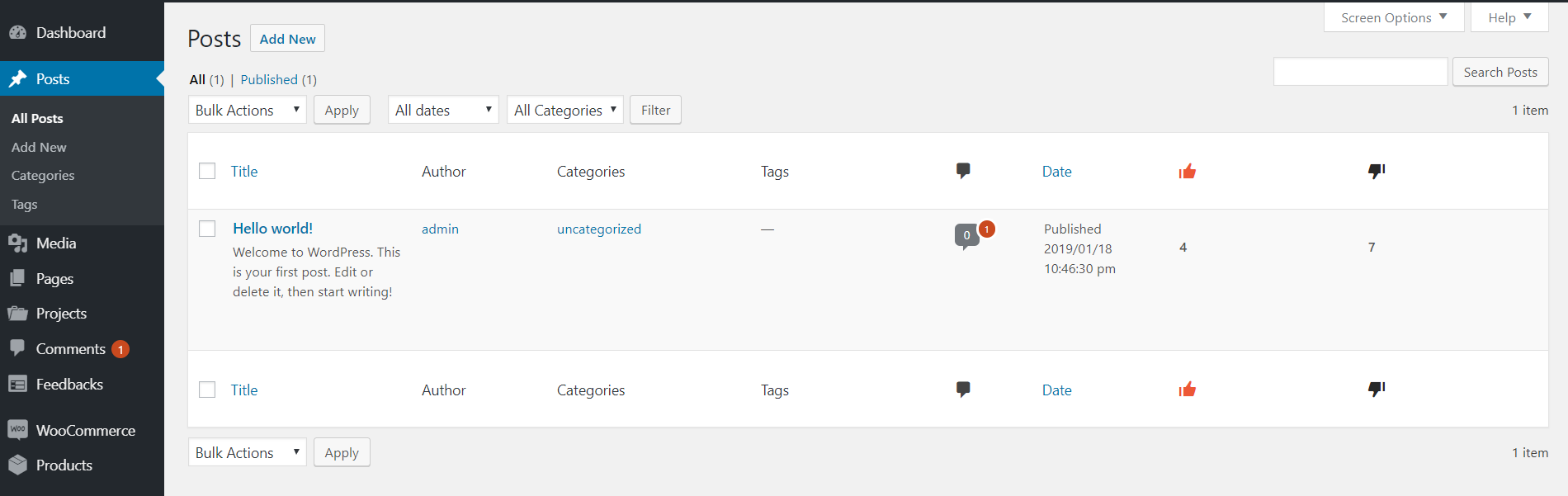The height and width of the screenshot is (496, 1568).
Task: Click the thumbs-down icon in table header
Action: [x=1377, y=171]
